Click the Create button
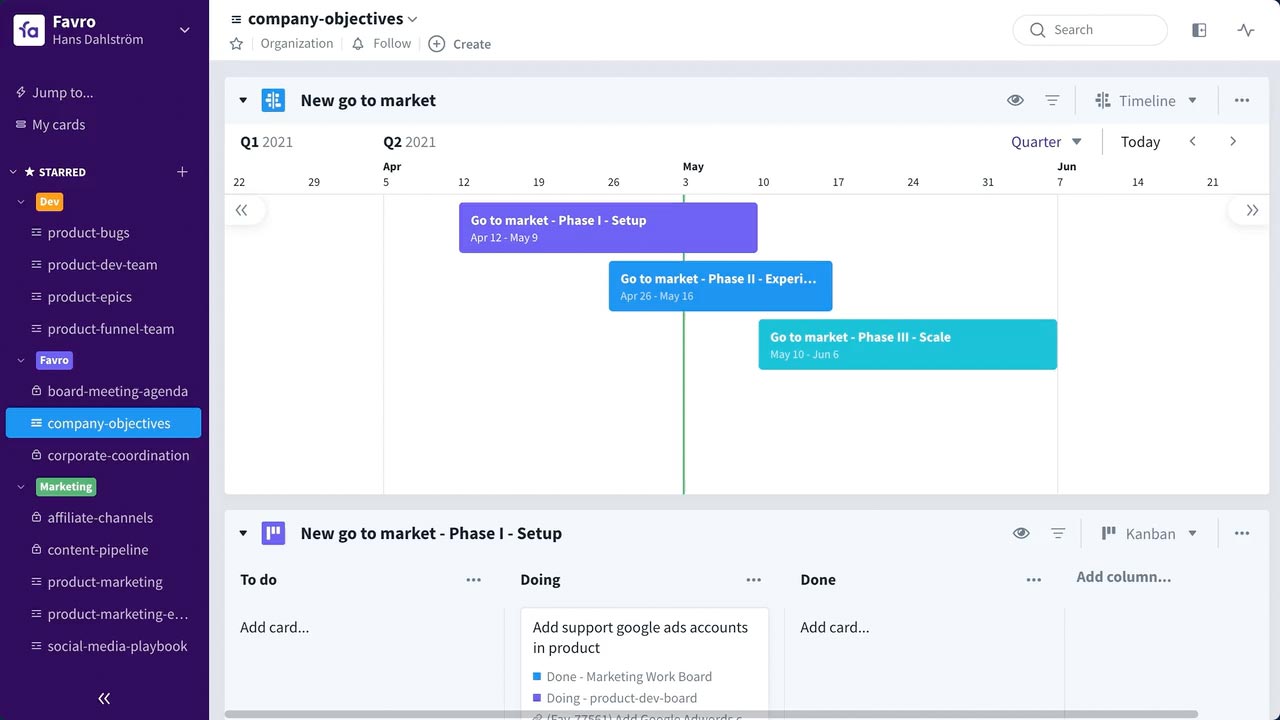The image size is (1280, 720). tap(460, 44)
